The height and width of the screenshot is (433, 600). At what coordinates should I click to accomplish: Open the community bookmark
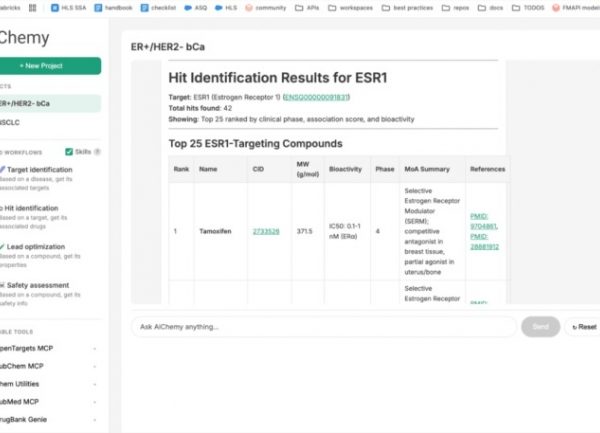[x=266, y=8]
